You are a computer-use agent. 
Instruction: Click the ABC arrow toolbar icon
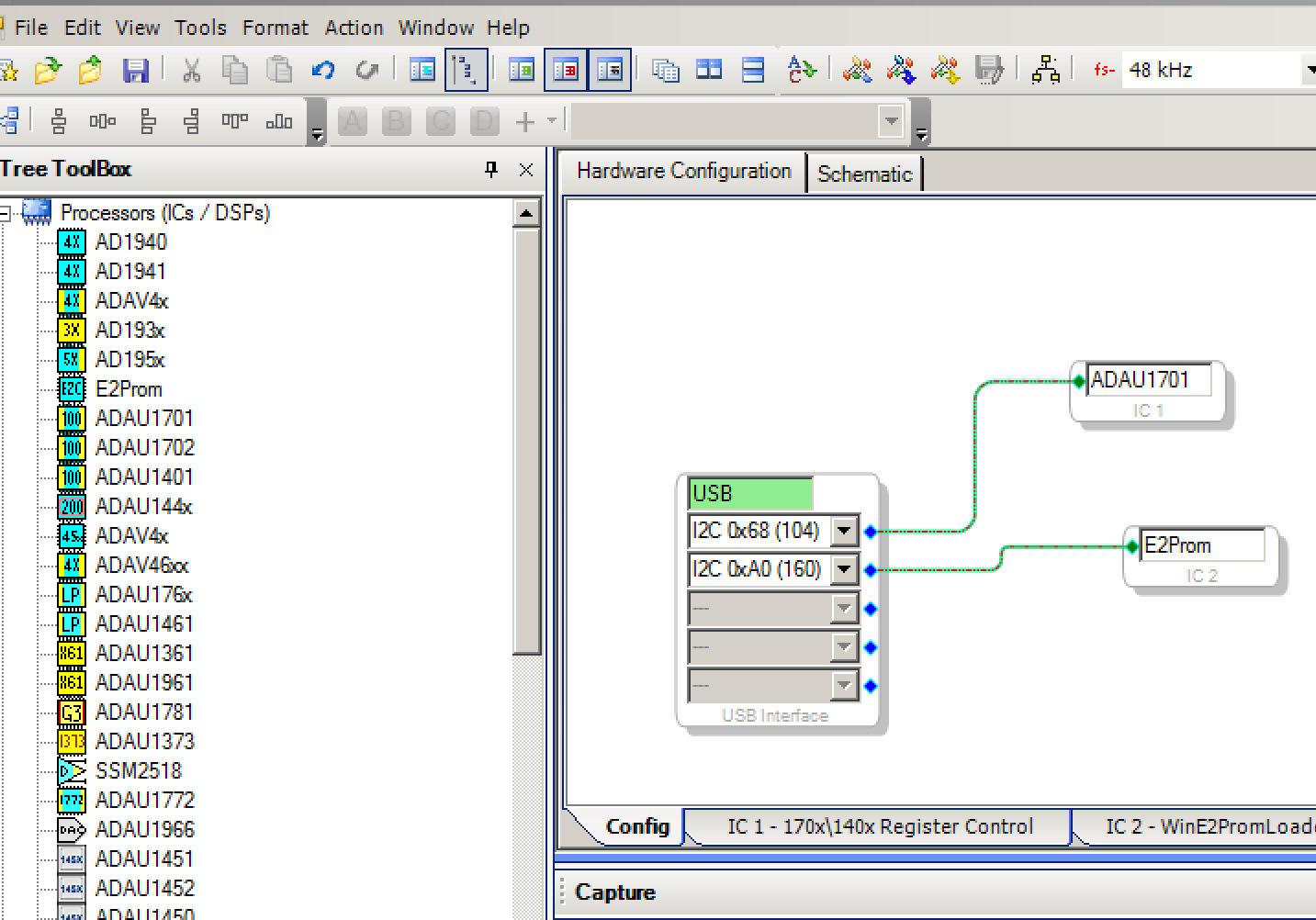tap(801, 70)
